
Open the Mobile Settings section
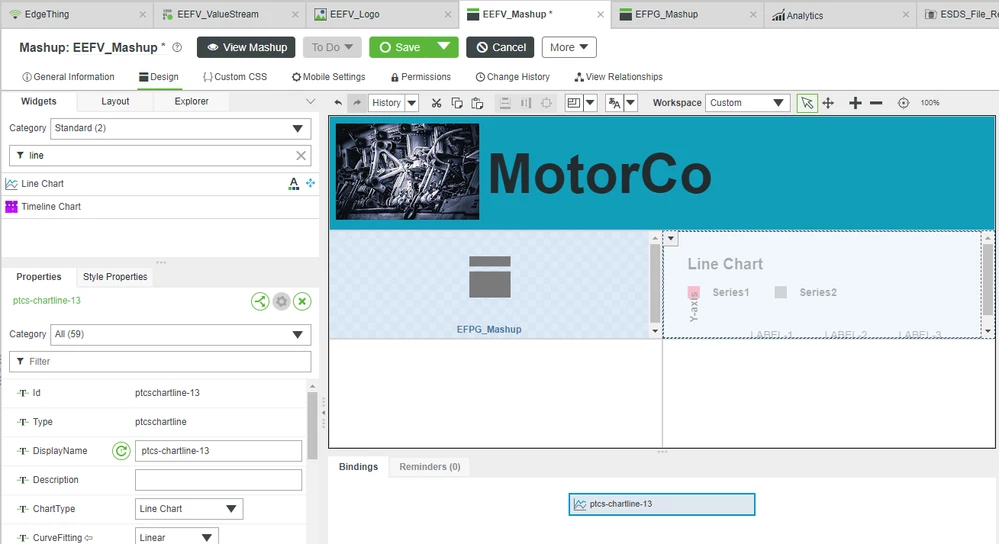tap(329, 76)
